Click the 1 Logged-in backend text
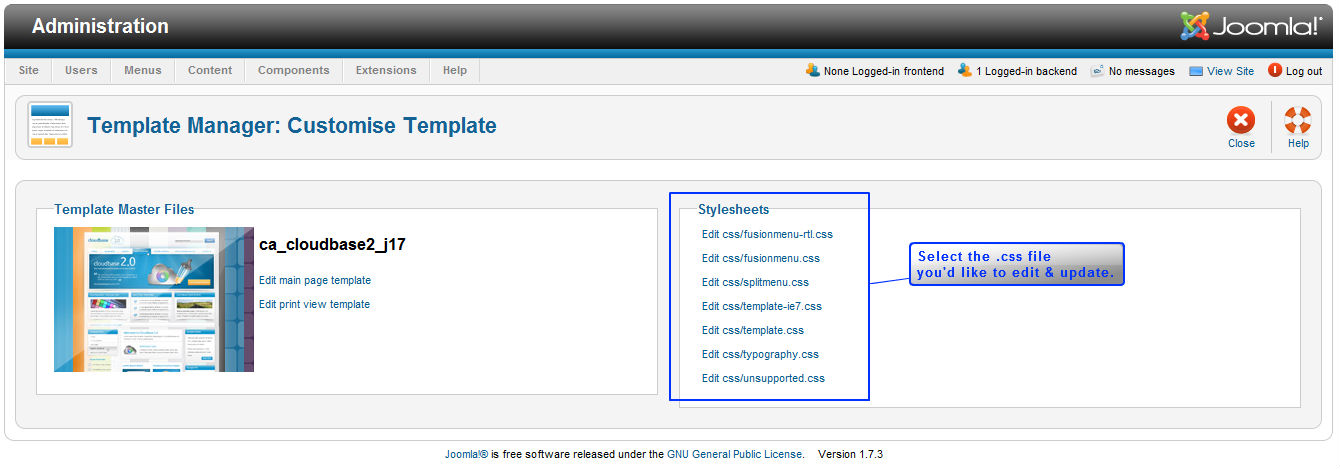The height and width of the screenshot is (469, 1340). coord(1027,71)
